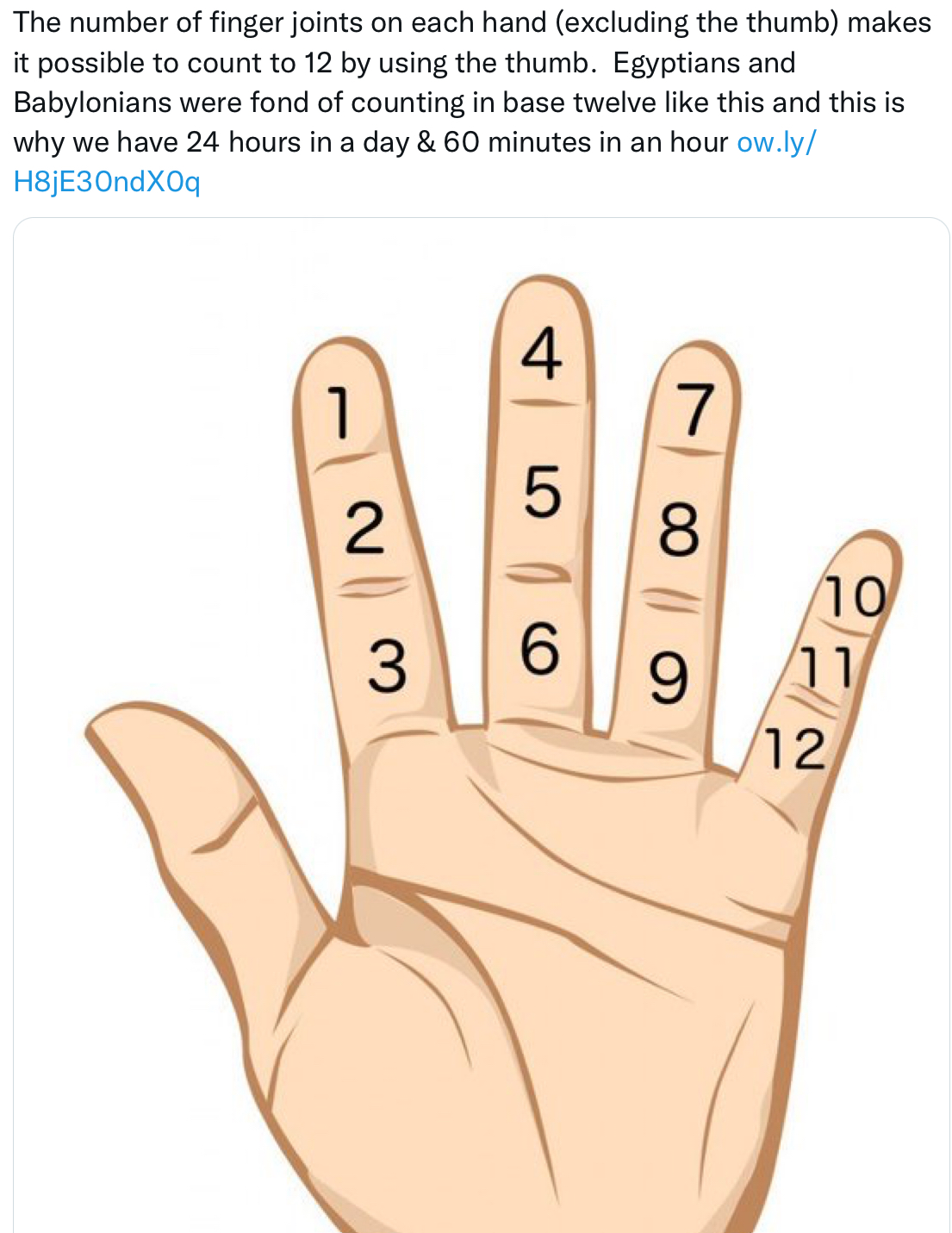952x1233 pixels.
Task: Select number 8 on the ring finger
Action: [679, 530]
